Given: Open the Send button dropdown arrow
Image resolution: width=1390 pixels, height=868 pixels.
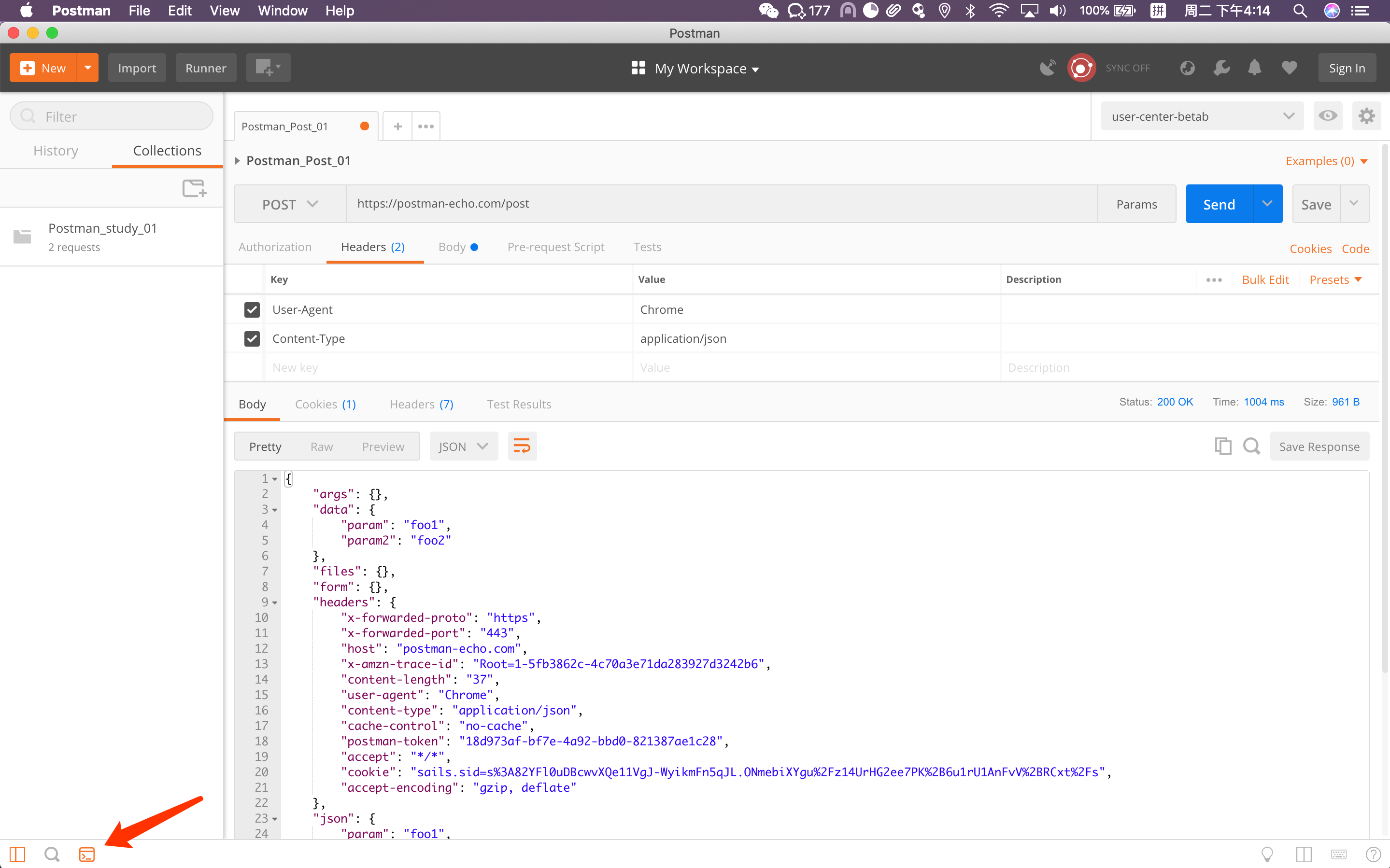Looking at the screenshot, I should pos(1267,204).
